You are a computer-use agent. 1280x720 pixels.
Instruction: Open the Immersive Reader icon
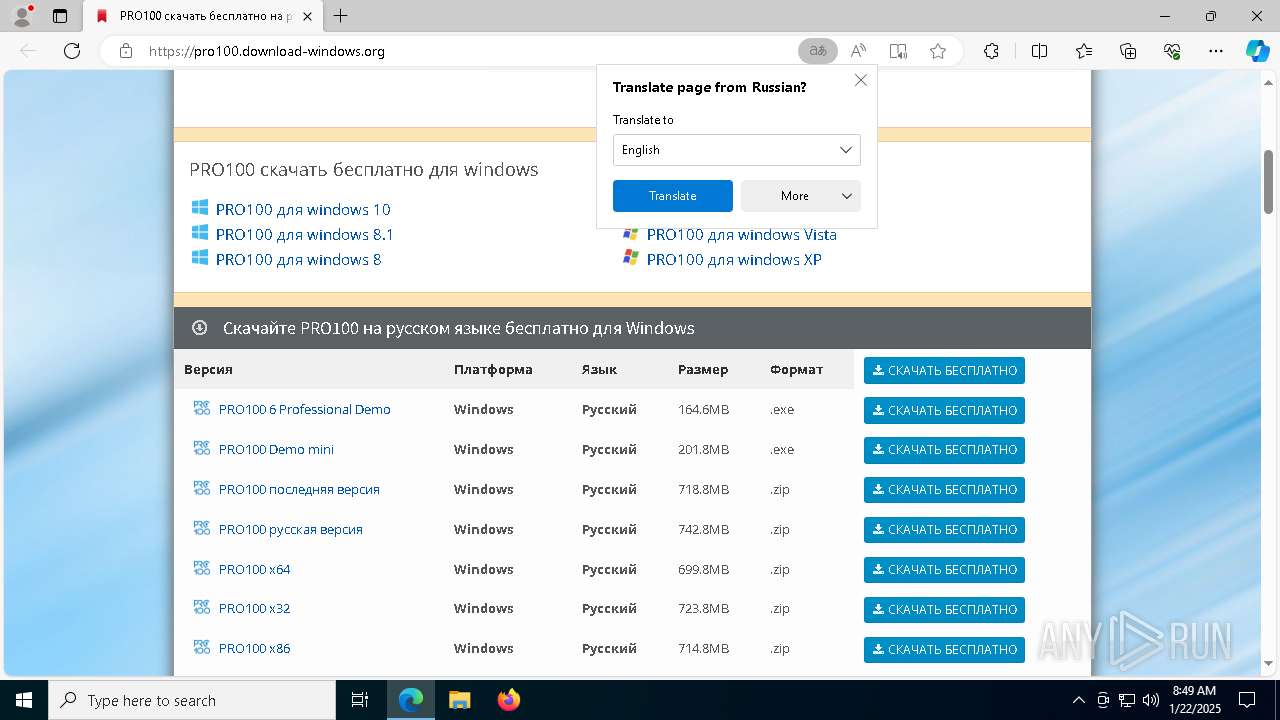pos(898,51)
